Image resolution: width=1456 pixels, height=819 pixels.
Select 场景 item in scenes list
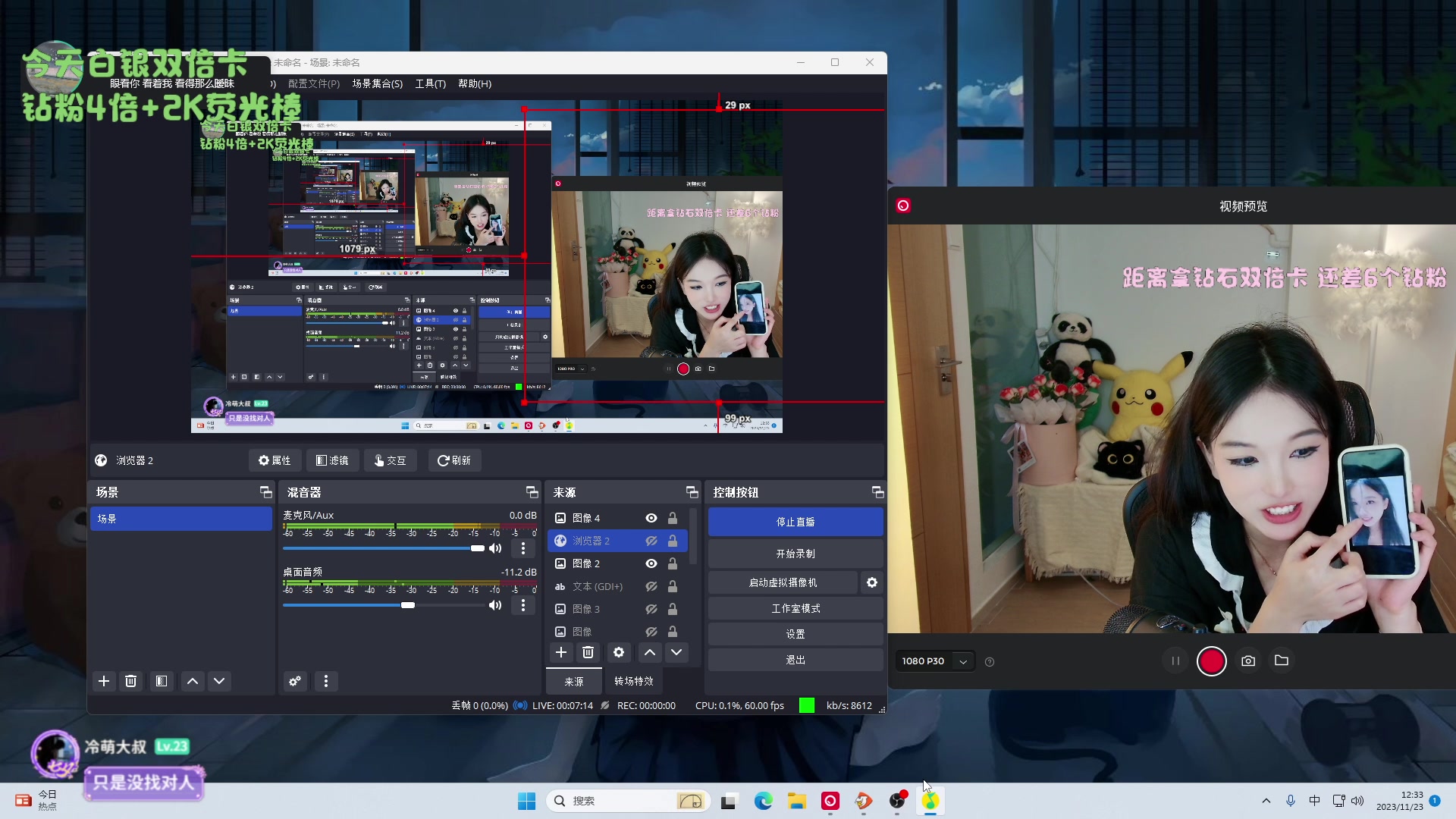[181, 519]
